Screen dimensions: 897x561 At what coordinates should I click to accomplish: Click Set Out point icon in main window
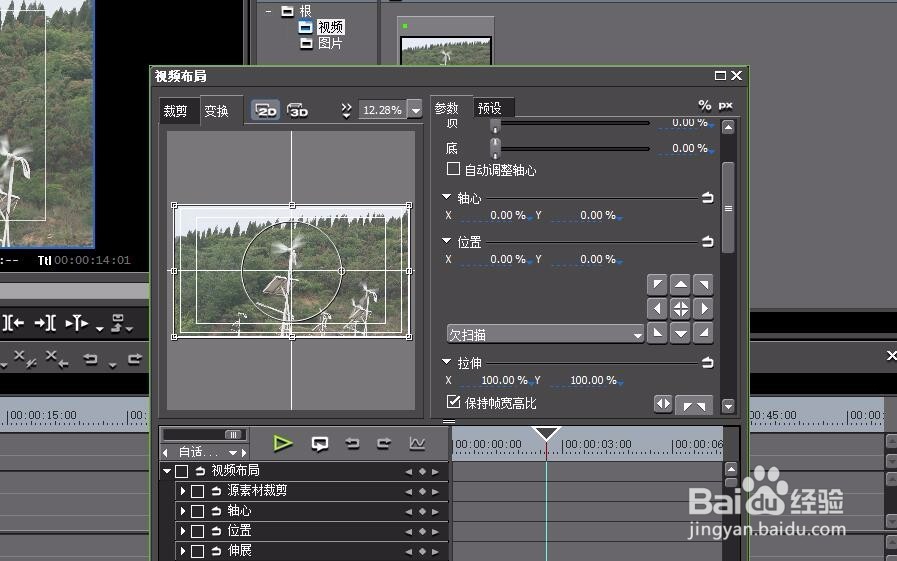point(45,323)
